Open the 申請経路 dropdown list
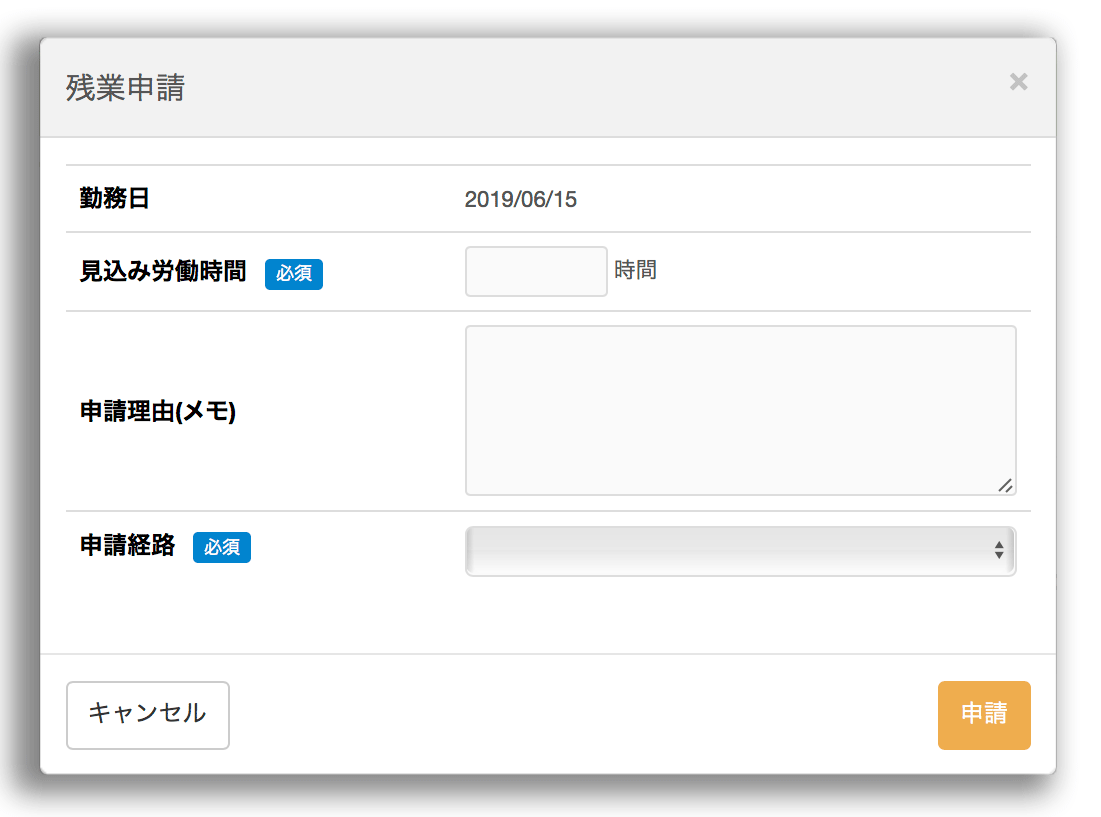1101x817 pixels. pos(740,551)
